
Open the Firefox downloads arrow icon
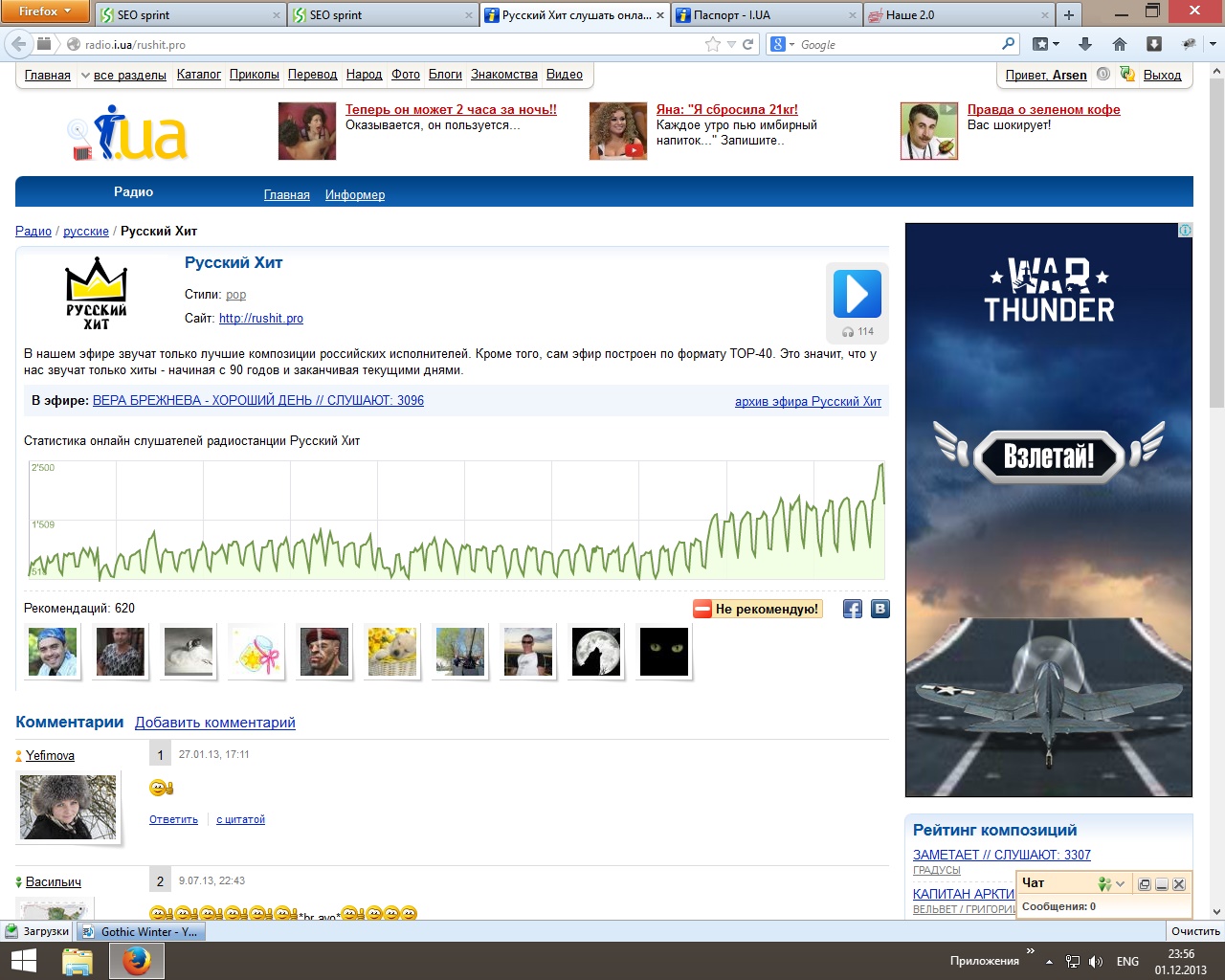click(1084, 44)
